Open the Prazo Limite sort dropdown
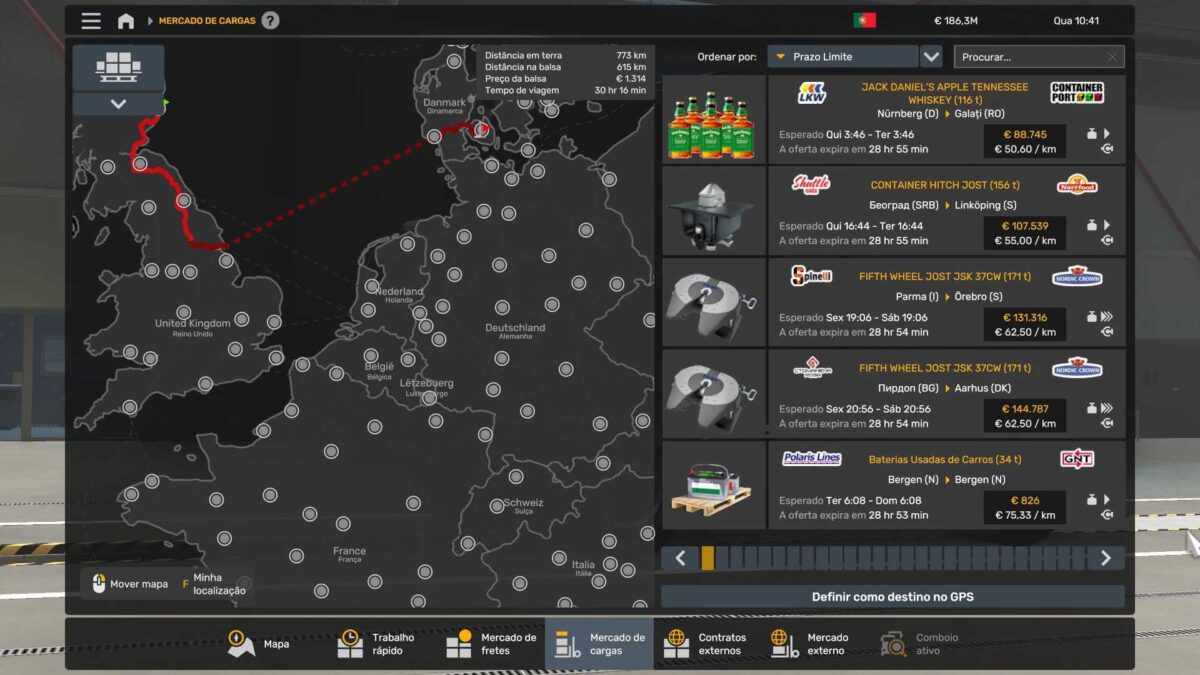 coord(843,57)
